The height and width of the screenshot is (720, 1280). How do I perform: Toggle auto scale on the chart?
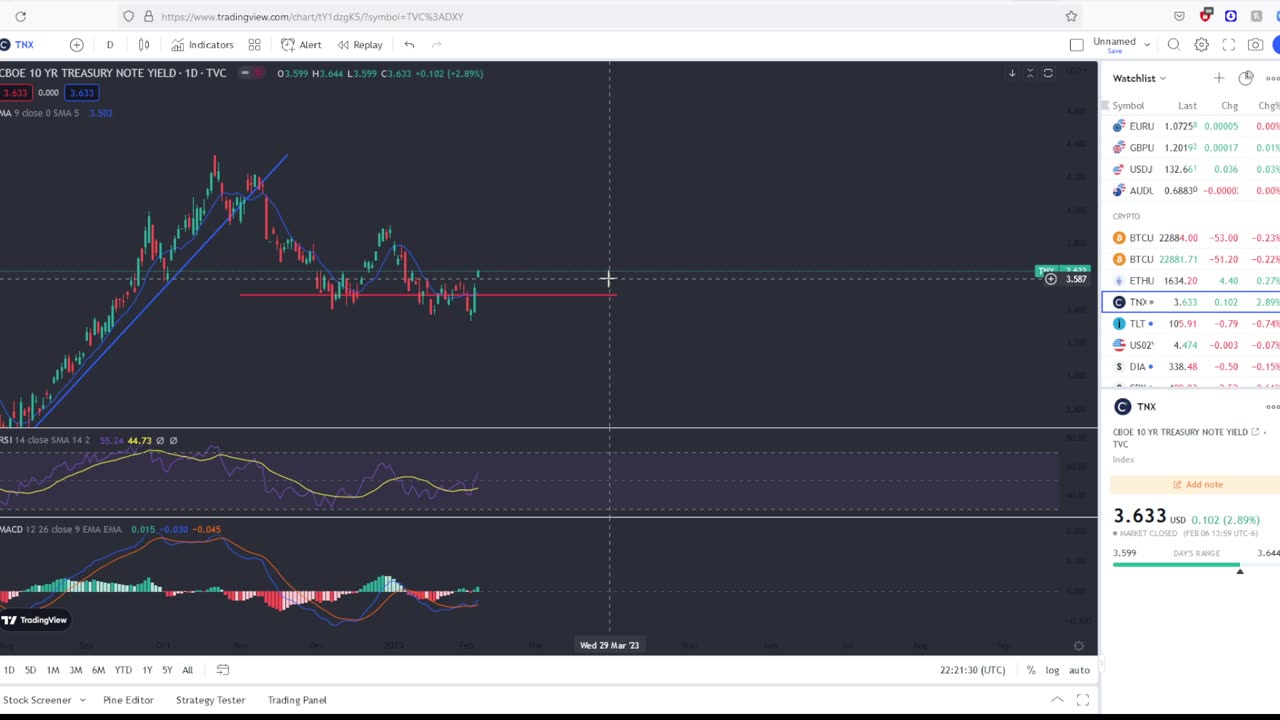[x=1079, y=670]
